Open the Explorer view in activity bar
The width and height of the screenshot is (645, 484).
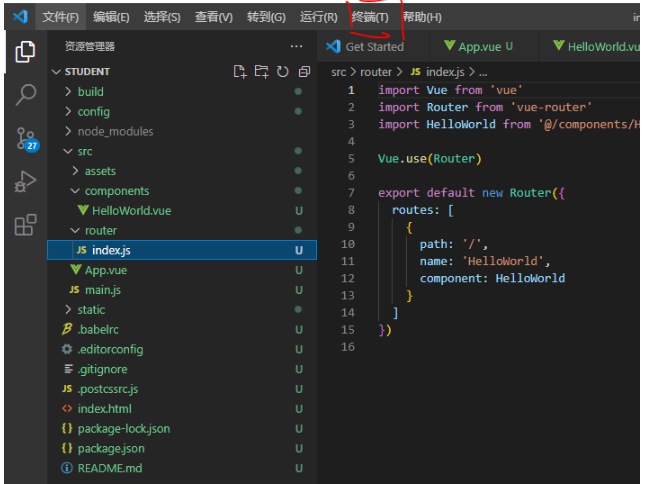(x=26, y=52)
